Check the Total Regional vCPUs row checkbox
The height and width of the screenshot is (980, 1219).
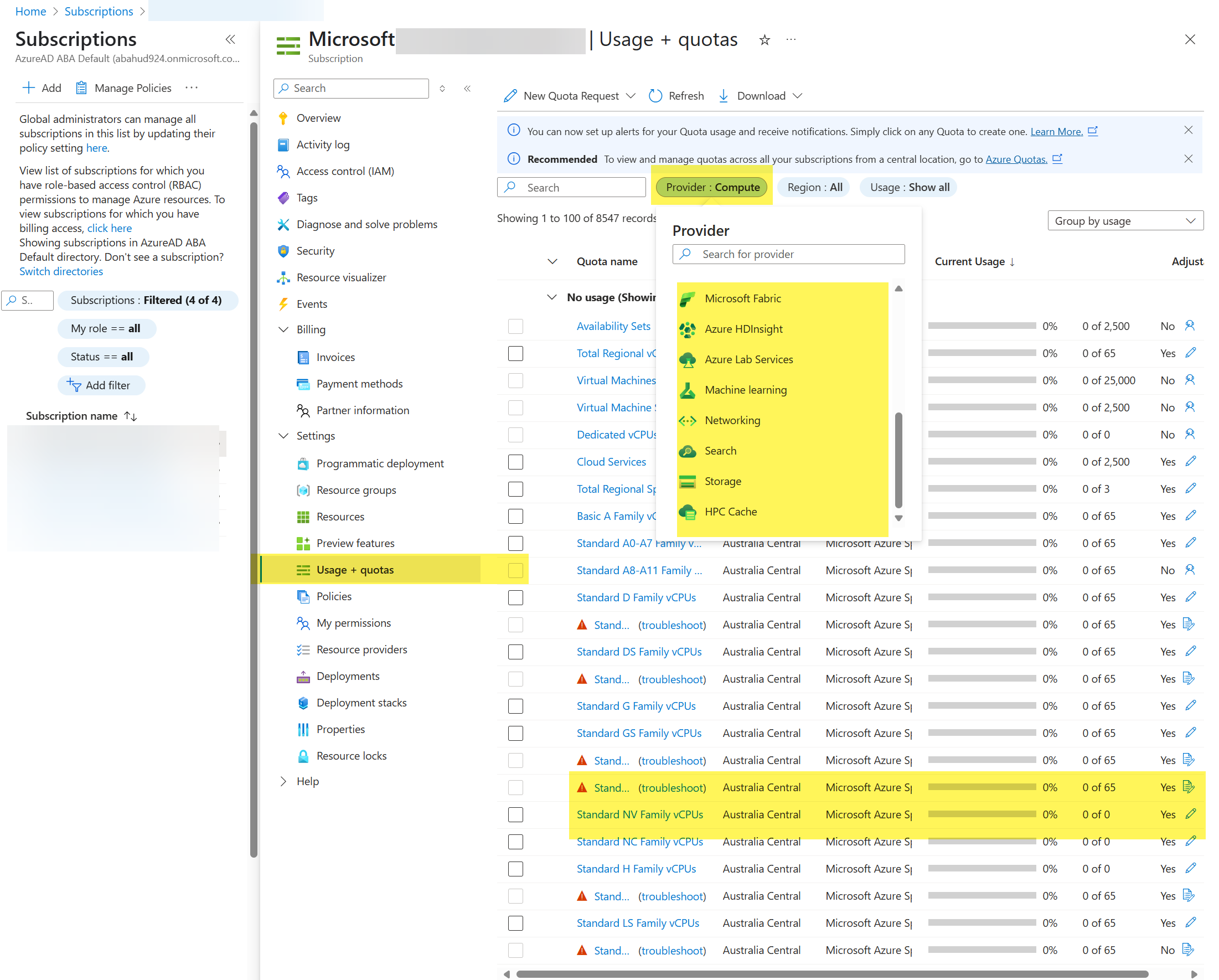(x=515, y=353)
